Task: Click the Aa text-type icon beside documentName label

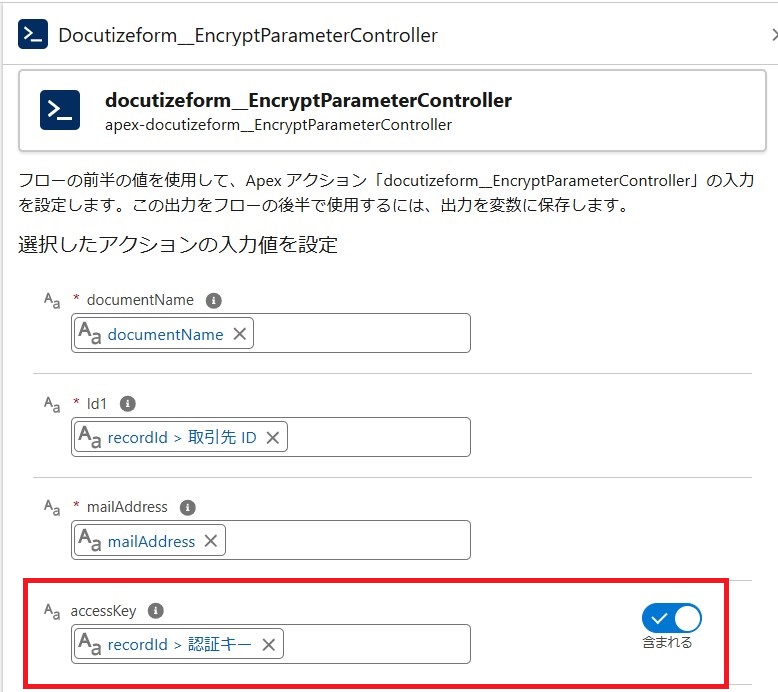Action: coord(52,300)
